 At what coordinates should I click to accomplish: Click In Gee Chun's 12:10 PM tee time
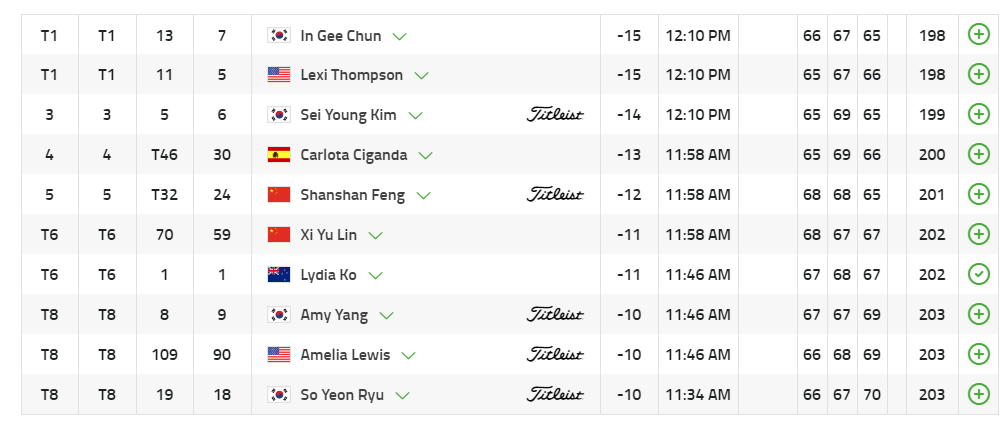point(697,35)
